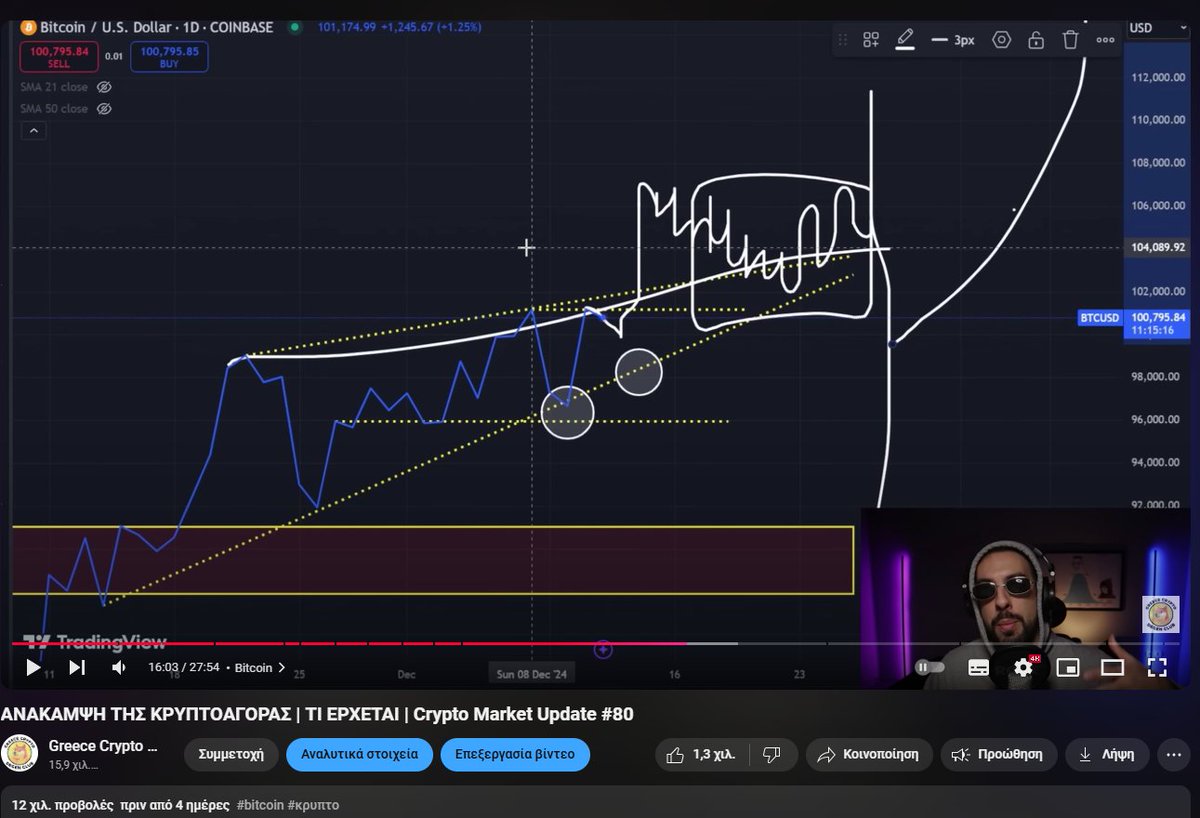Click the 16:03 / 27:54 time display
The image size is (1200, 818).
tap(184, 667)
